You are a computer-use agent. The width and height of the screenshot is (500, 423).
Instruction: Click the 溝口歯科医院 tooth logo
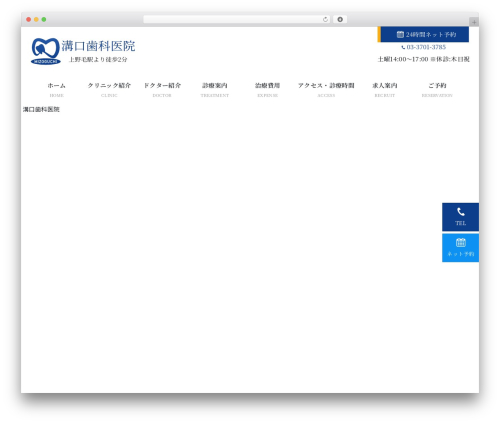(x=46, y=51)
